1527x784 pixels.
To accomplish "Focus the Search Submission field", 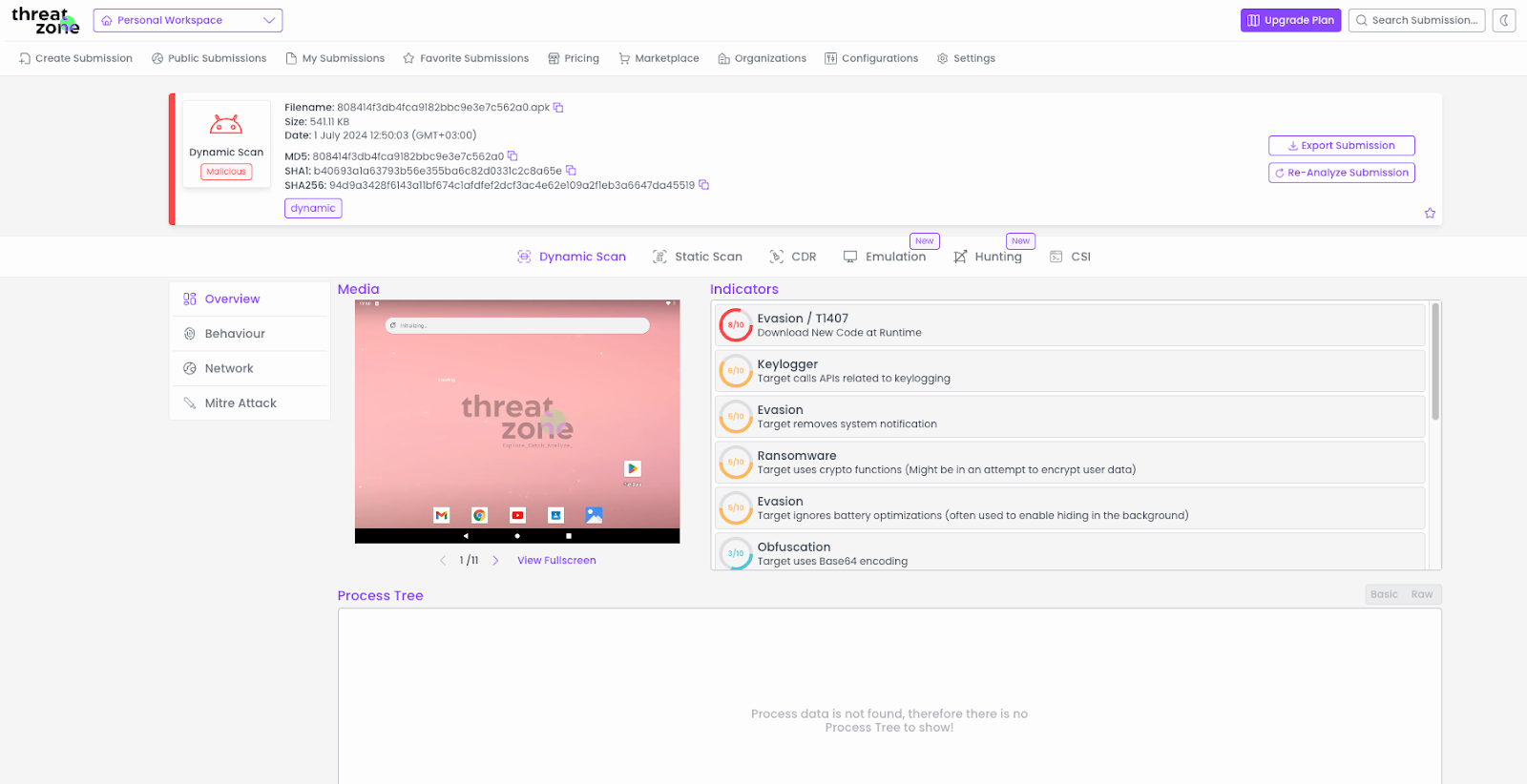I will tap(1416, 20).
